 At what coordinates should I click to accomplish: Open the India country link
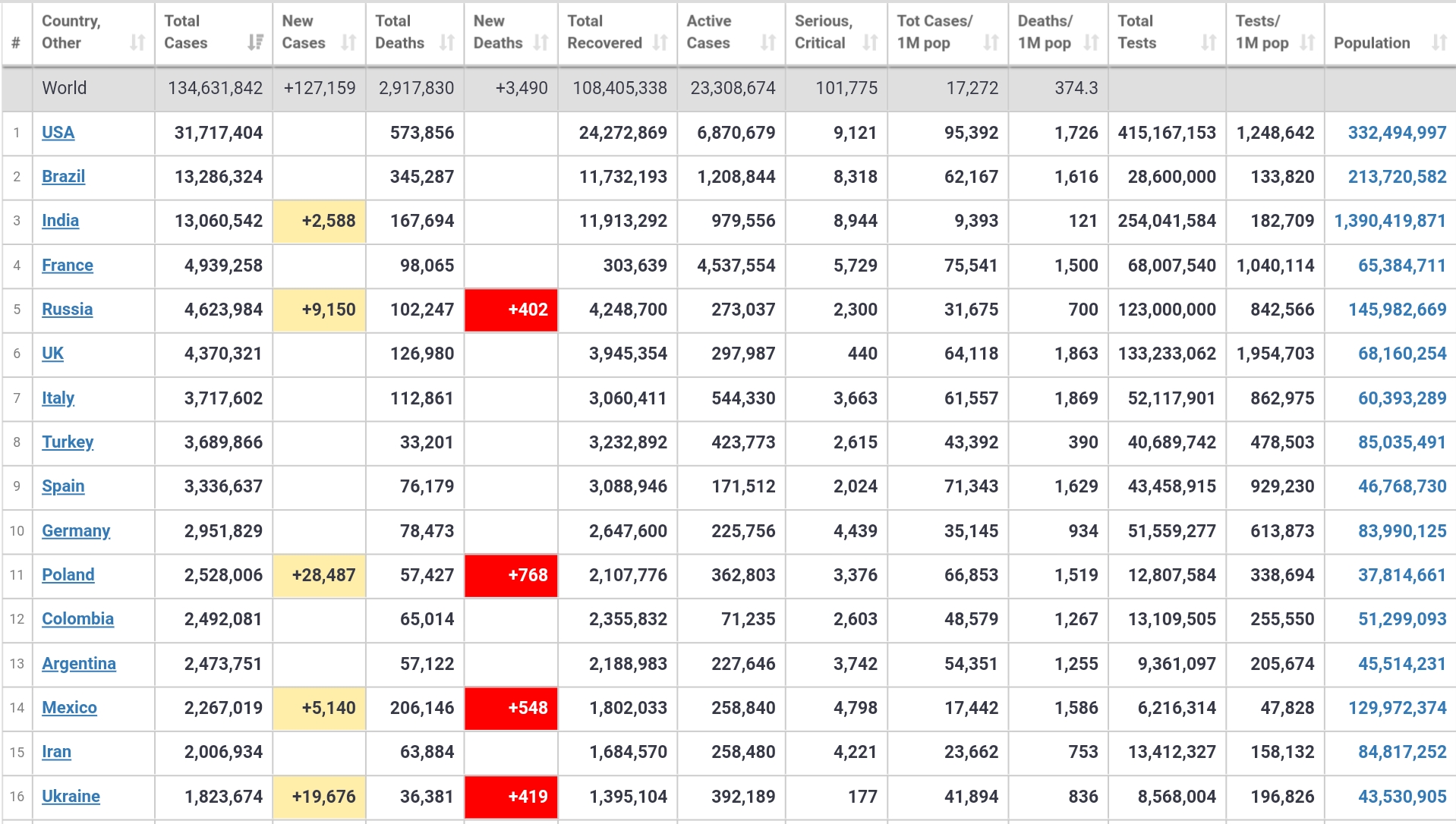click(x=60, y=221)
